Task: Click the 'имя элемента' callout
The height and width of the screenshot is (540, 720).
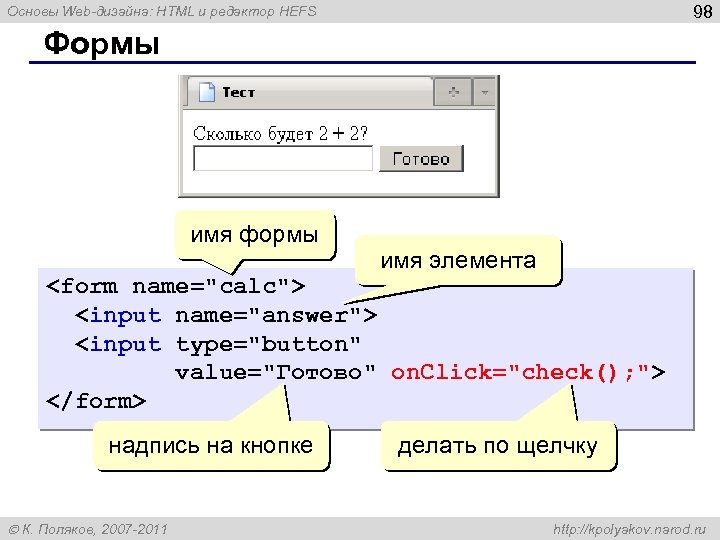Action: tap(458, 261)
